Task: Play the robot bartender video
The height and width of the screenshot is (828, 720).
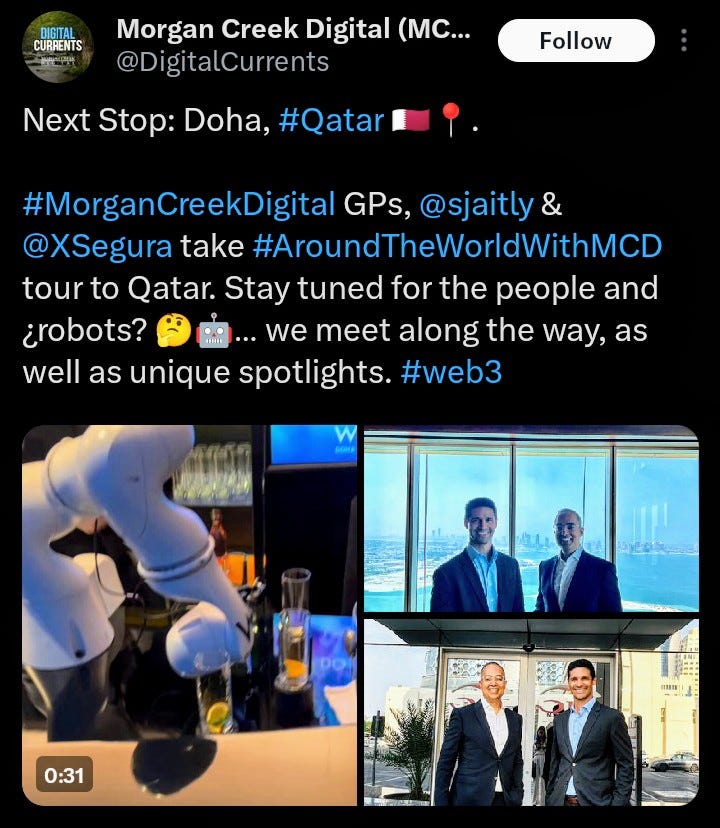Action: pos(189,615)
